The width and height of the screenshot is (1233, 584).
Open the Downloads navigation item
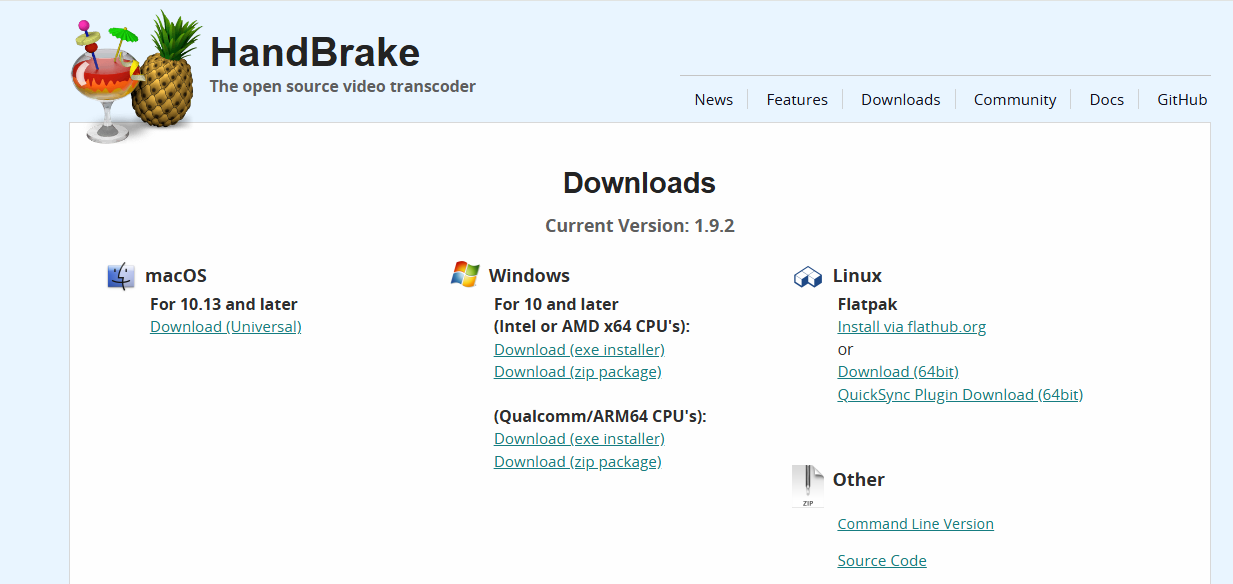901,100
